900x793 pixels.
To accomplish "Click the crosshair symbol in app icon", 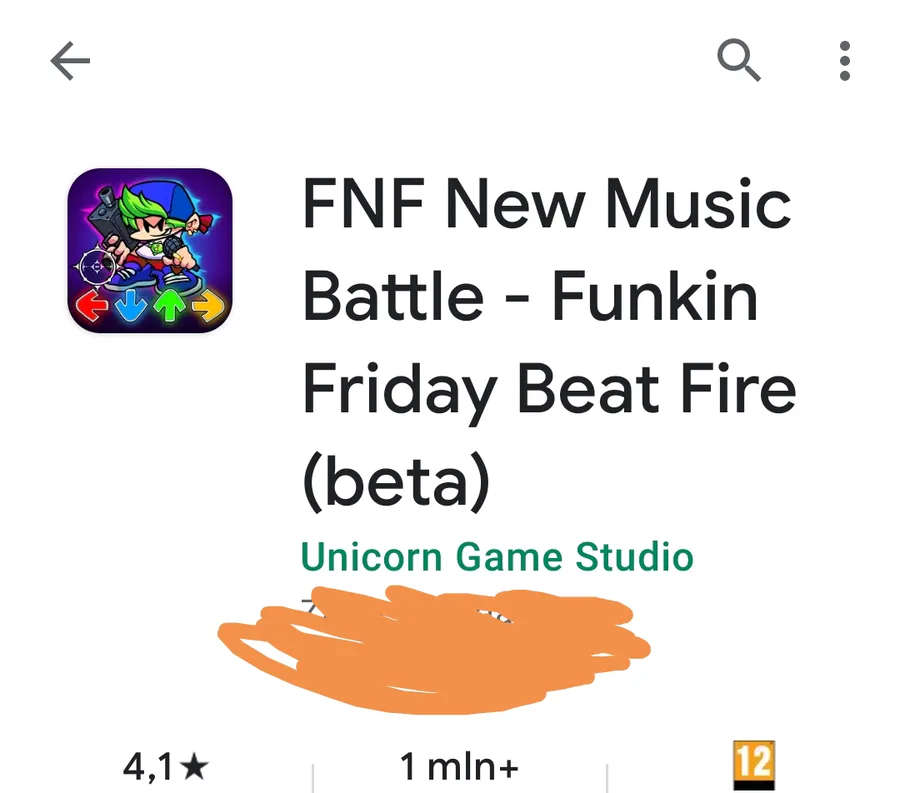I will pos(96,267).
